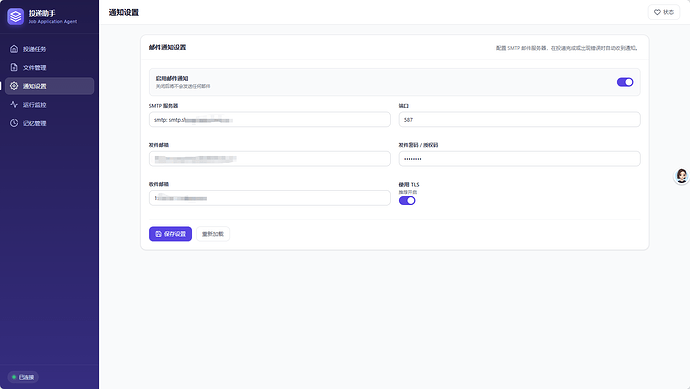Screen dimensions: 690x389
Task: Click the 收件邮箱 input field
Action: click(270, 198)
